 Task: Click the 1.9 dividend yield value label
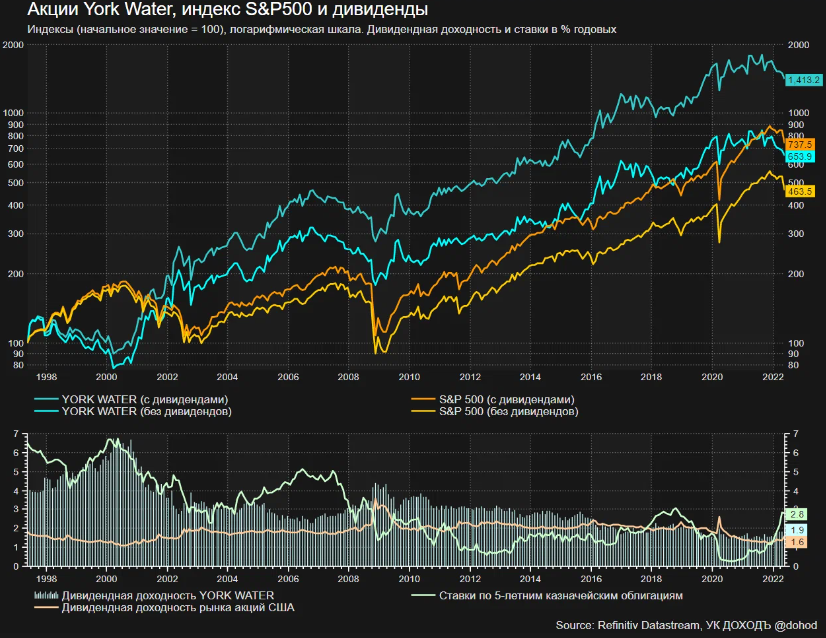[x=797, y=529]
